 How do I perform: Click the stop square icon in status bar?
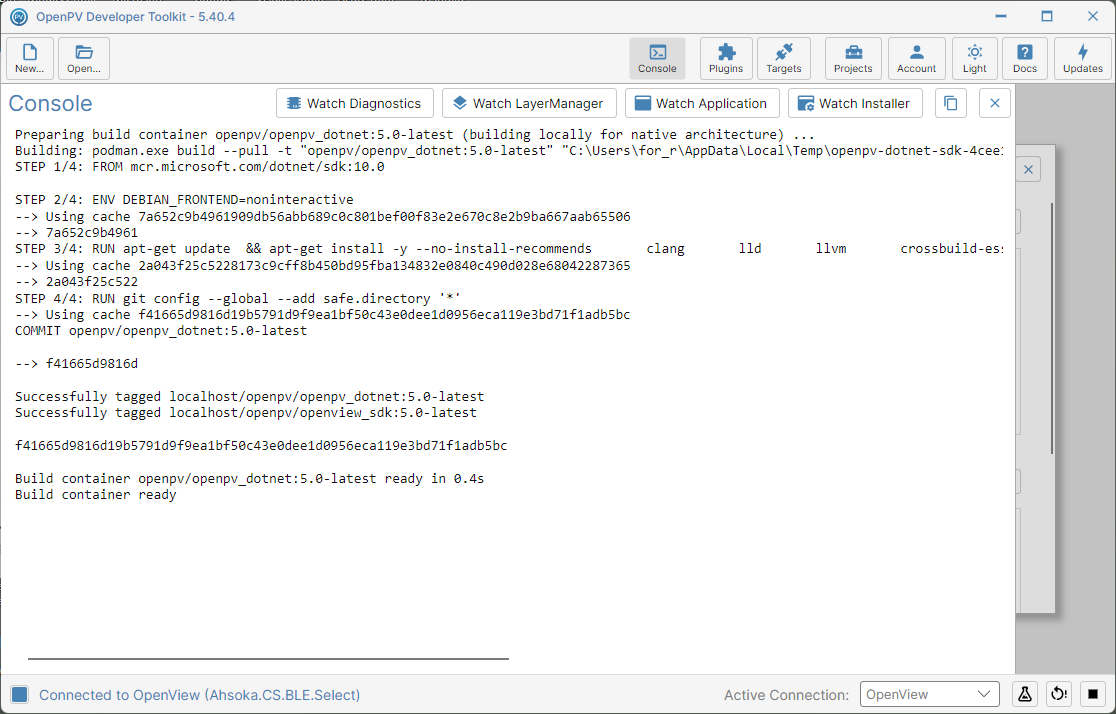tap(1093, 694)
